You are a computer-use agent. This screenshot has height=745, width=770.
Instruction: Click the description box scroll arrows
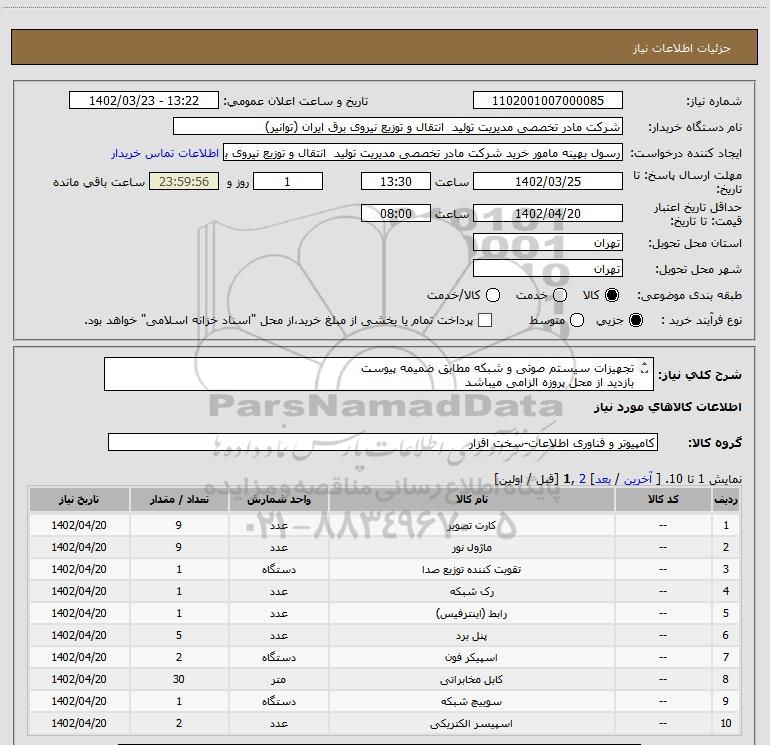click(x=645, y=367)
